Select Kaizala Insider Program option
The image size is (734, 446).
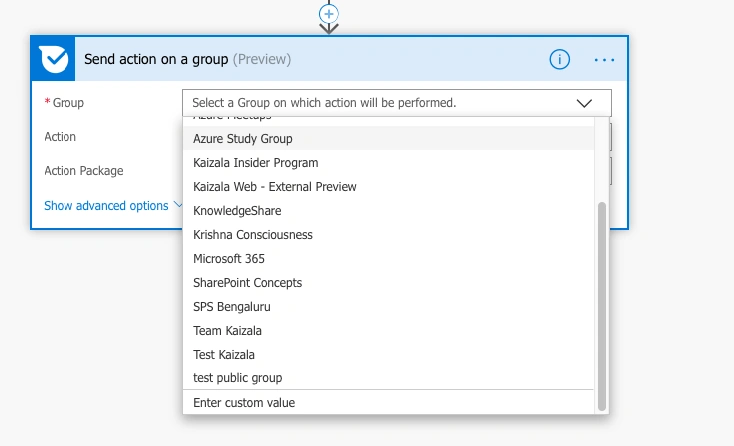tap(389, 162)
